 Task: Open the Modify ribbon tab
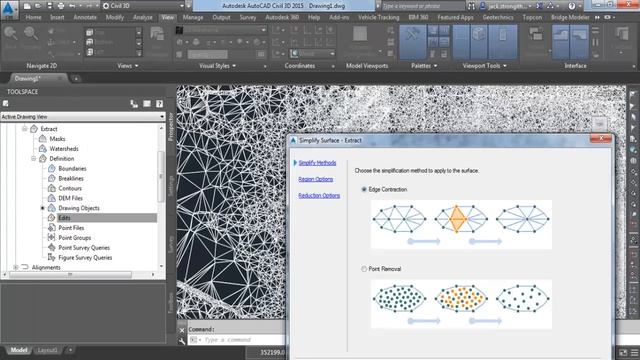click(115, 18)
